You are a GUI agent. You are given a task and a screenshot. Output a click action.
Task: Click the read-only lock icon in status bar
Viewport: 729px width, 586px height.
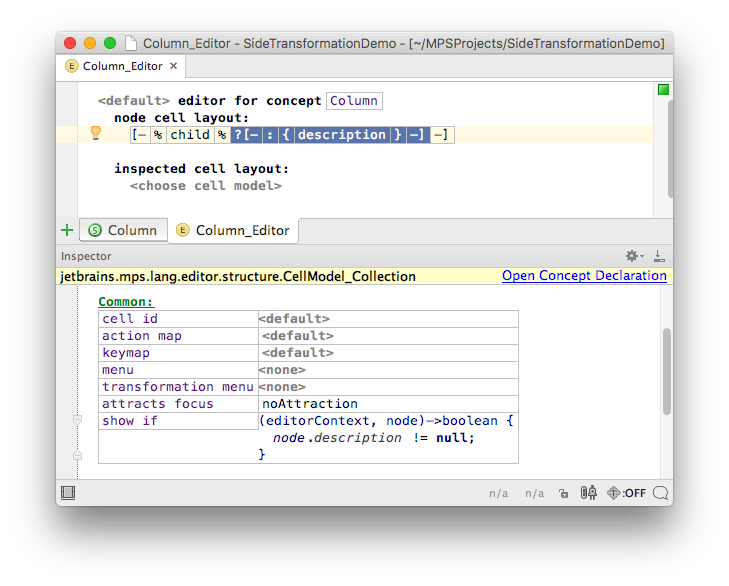[564, 493]
